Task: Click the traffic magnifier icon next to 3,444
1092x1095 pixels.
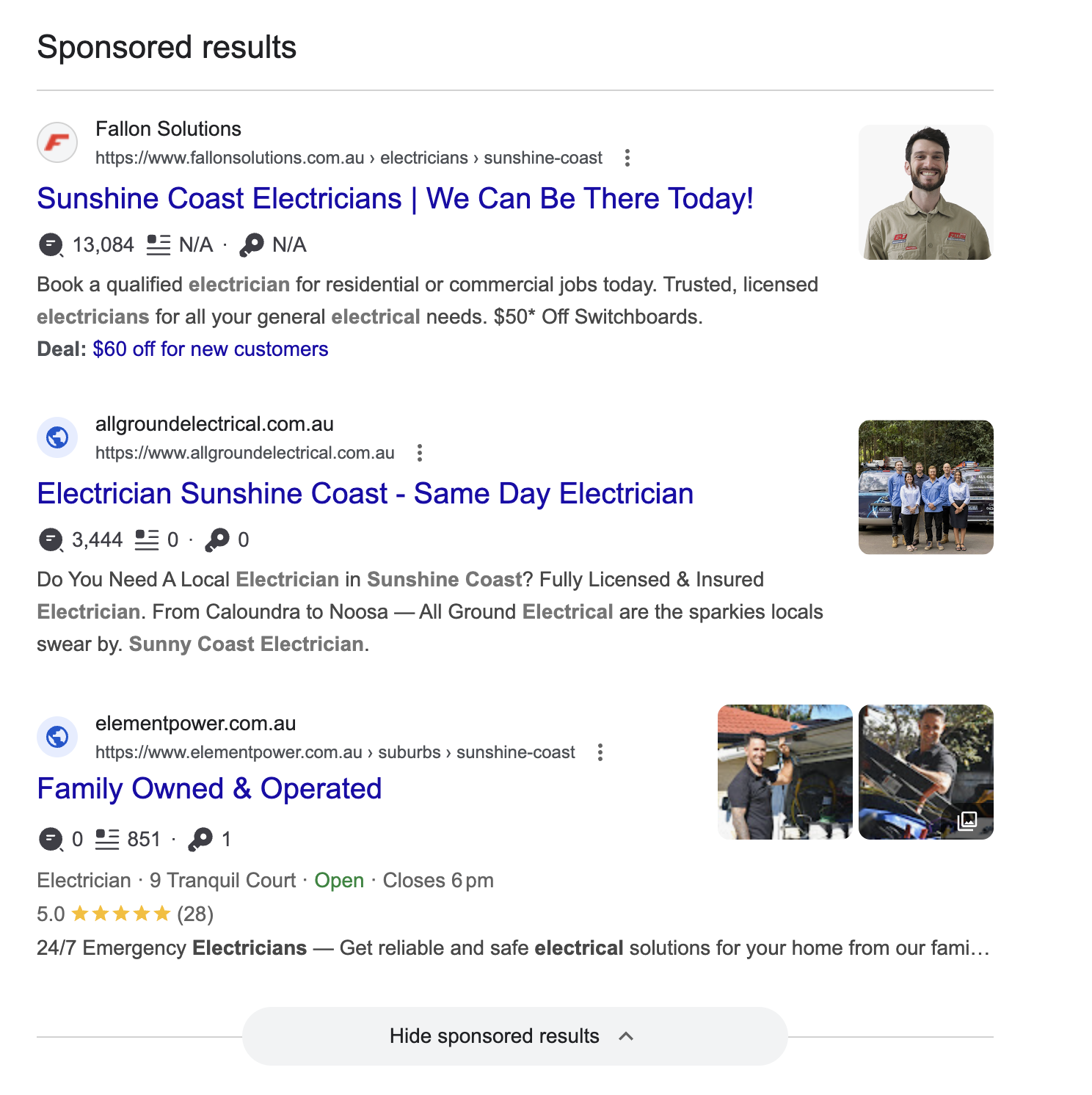Action: 50,539
